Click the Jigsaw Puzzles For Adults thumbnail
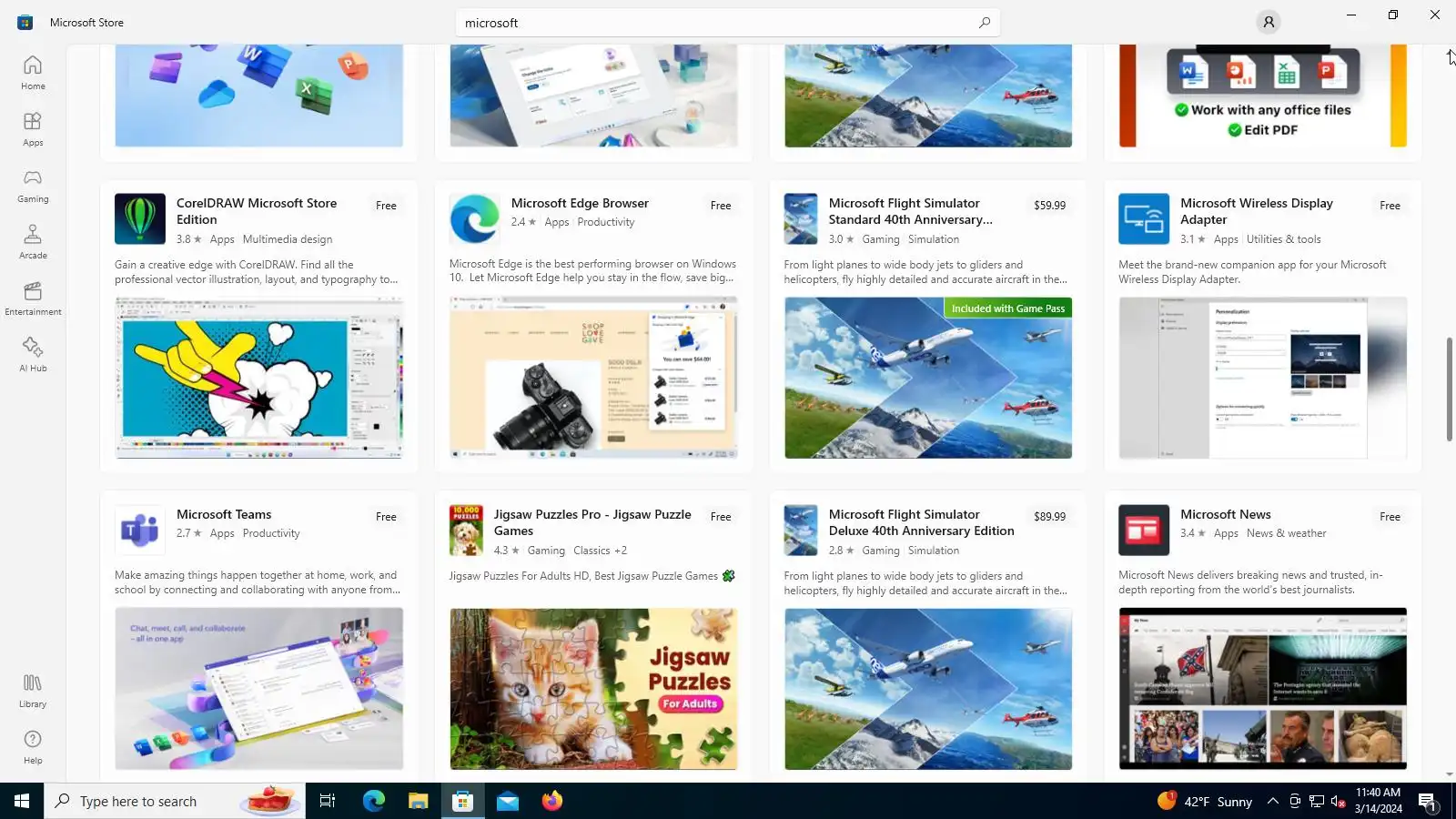 (x=593, y=689)
